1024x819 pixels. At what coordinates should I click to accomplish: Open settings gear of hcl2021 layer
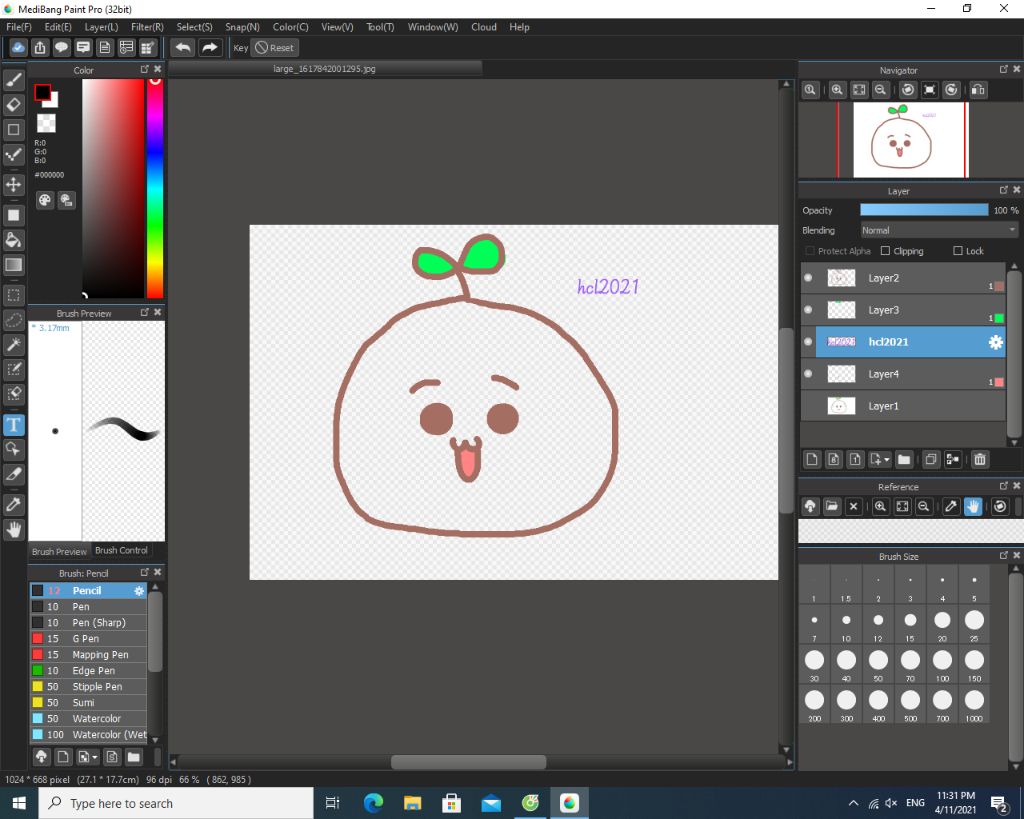(x=995, y=342)
